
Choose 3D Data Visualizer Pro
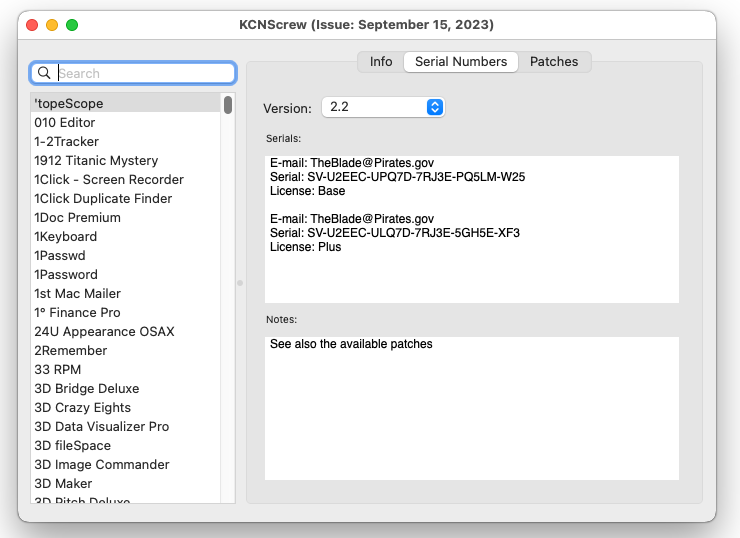point(126,427)
